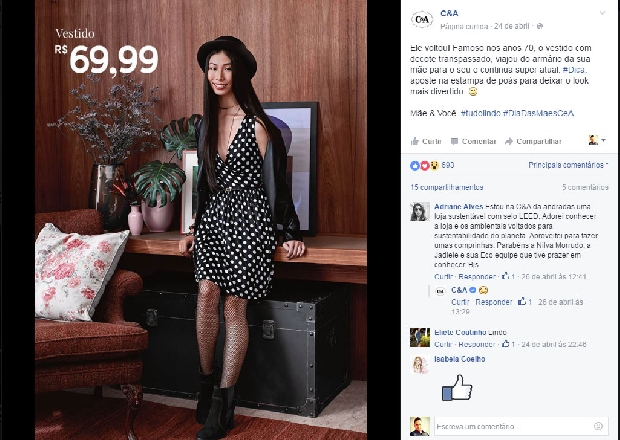Click the emoji smiley in comment box
Screen dimensions: 620x440
(x=598, y=426)
